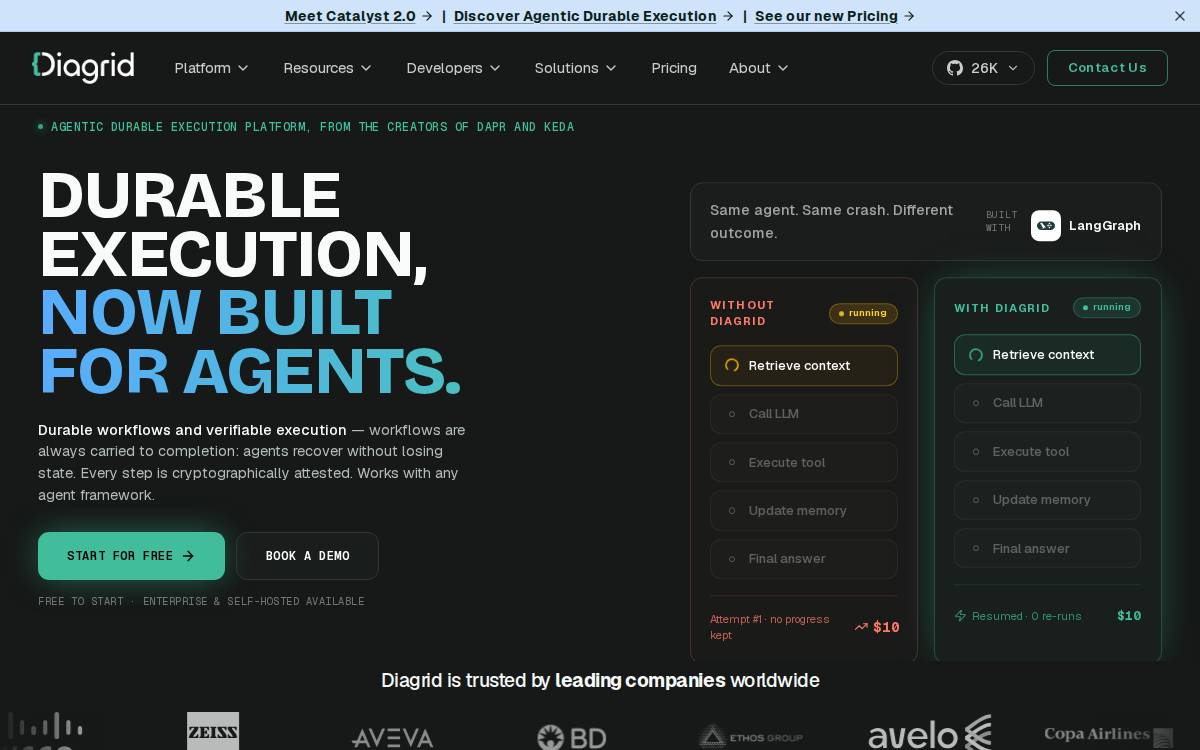This screenshot has width=1200, height=750.
Task: Click the Attempt #1 no progress kept text
Action: click(x=770, y=627)
